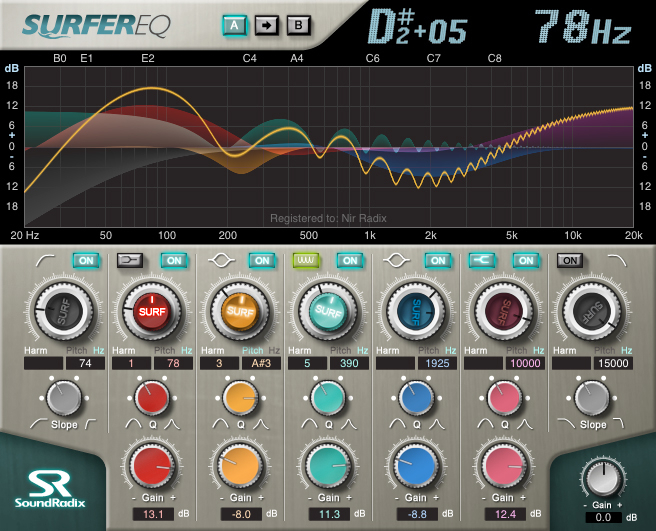Click the grey SURF button on high-pass band
Viewport: 656px width, 531px height.
pos(64,312)
